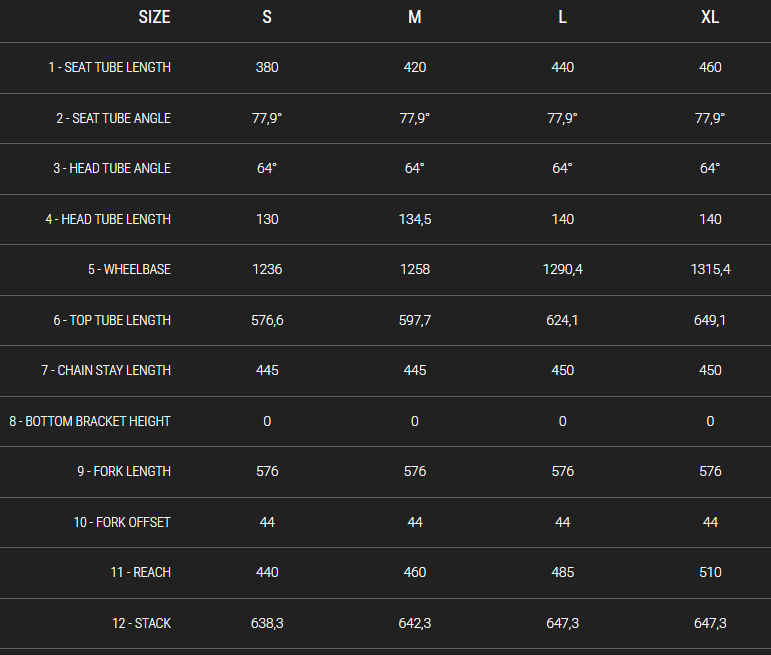Select the S size column header

pos(267,18)
